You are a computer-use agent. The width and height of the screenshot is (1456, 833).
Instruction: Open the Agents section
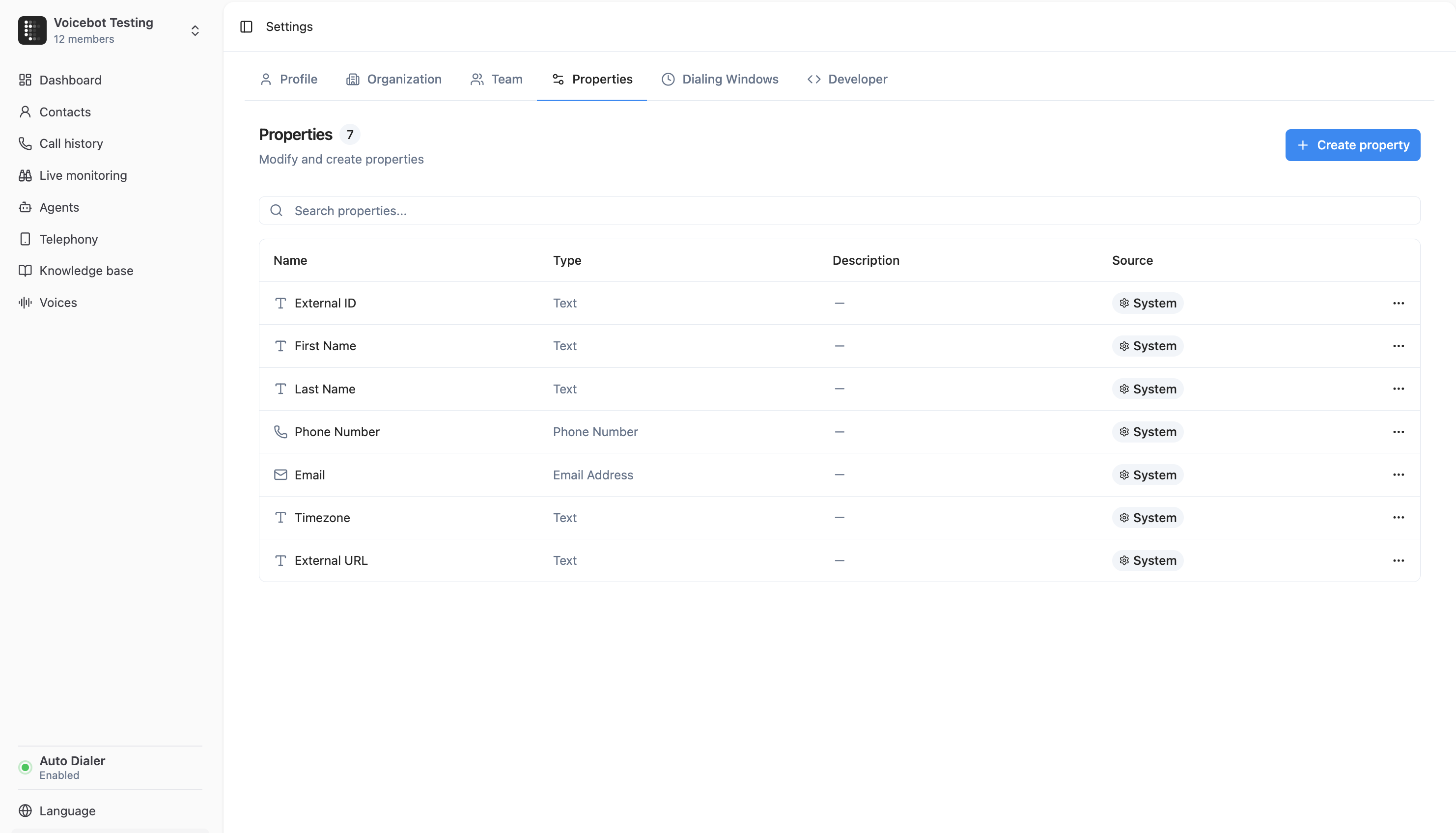[59, 207]
